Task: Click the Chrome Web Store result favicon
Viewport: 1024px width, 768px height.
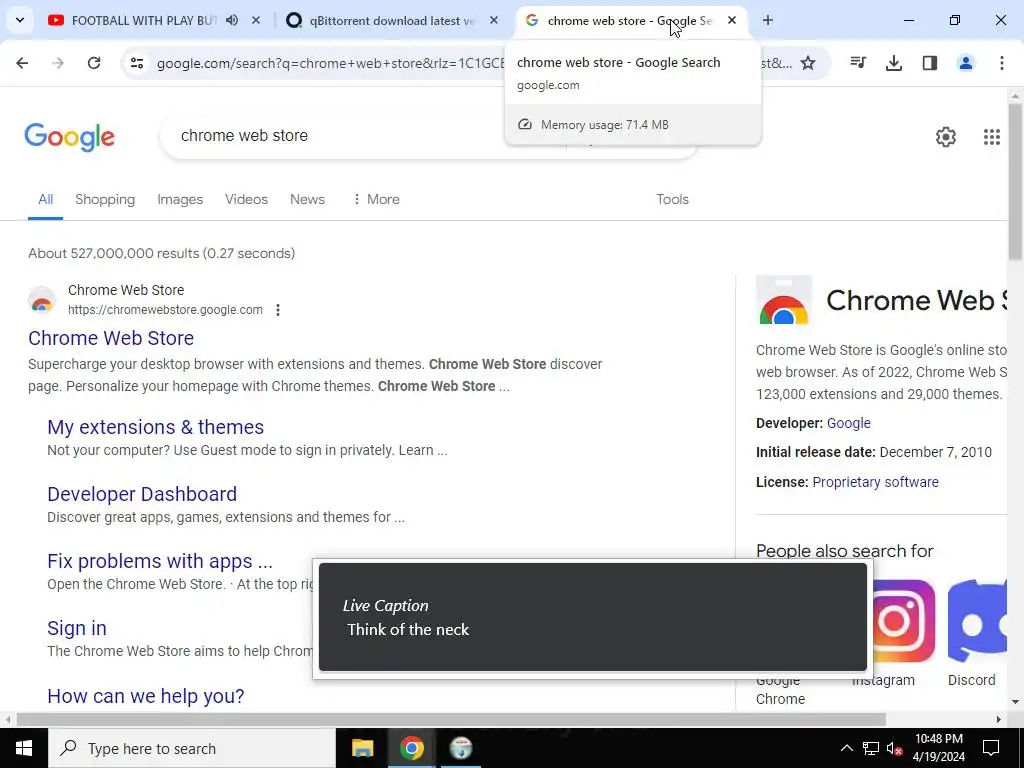Action: [42, 300]
